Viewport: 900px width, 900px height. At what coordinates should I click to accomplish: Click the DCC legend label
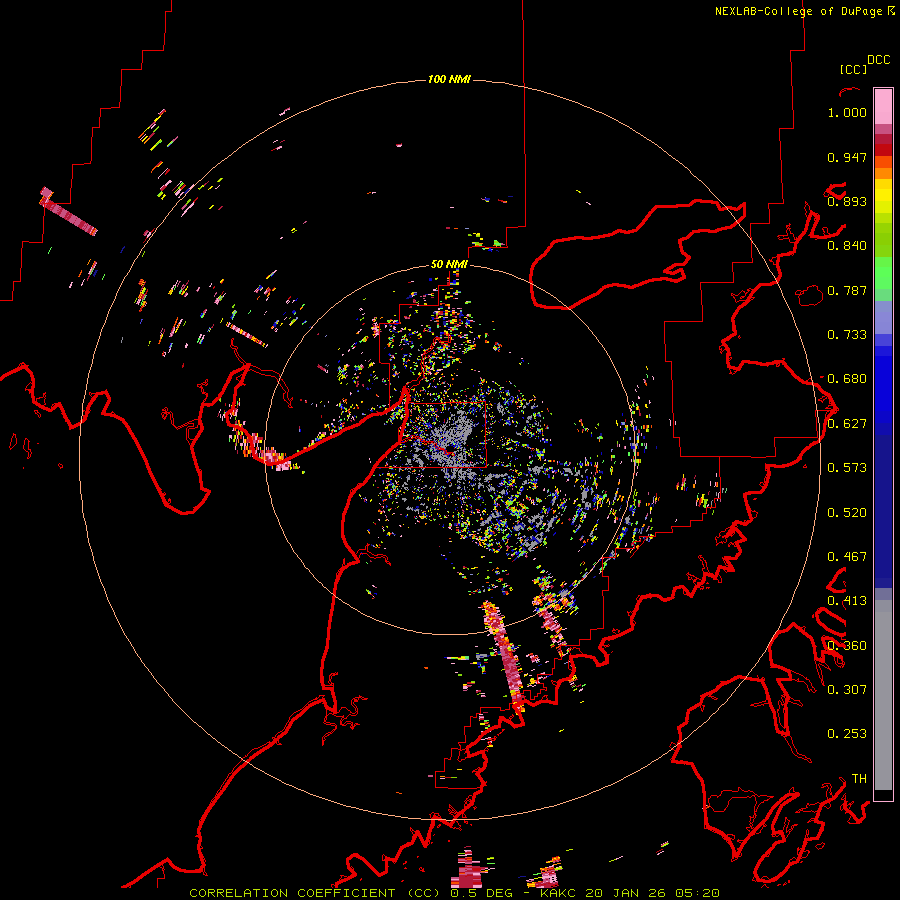tap(878, 60)
